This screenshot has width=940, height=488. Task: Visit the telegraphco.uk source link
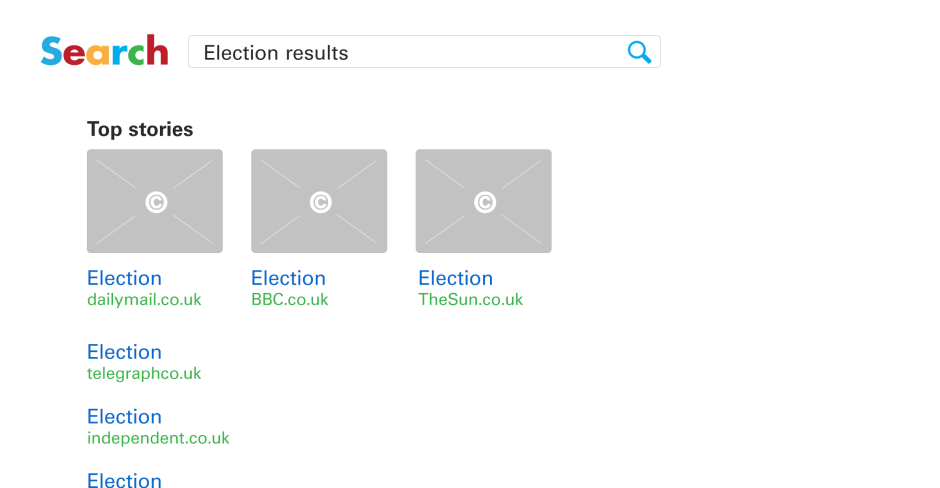click(144, 374)
